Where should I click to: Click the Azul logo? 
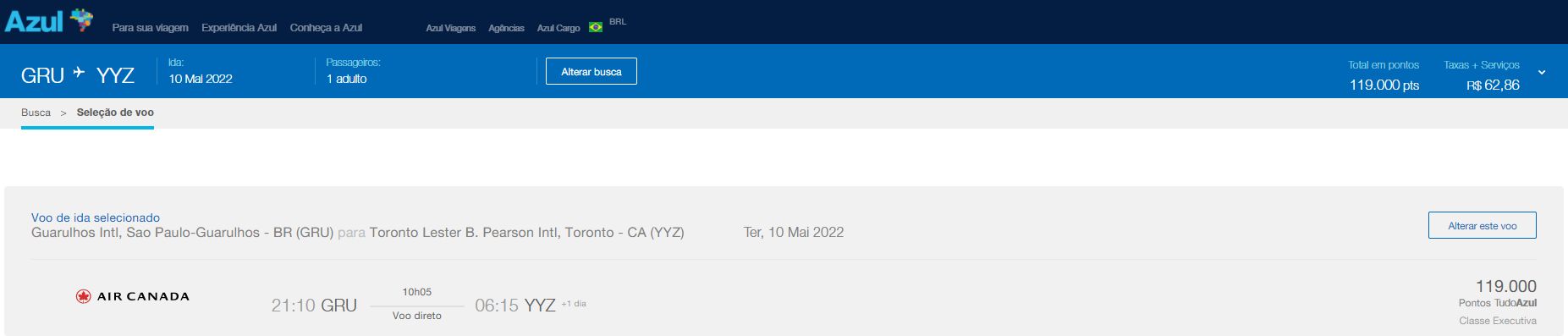pos(48,20)
